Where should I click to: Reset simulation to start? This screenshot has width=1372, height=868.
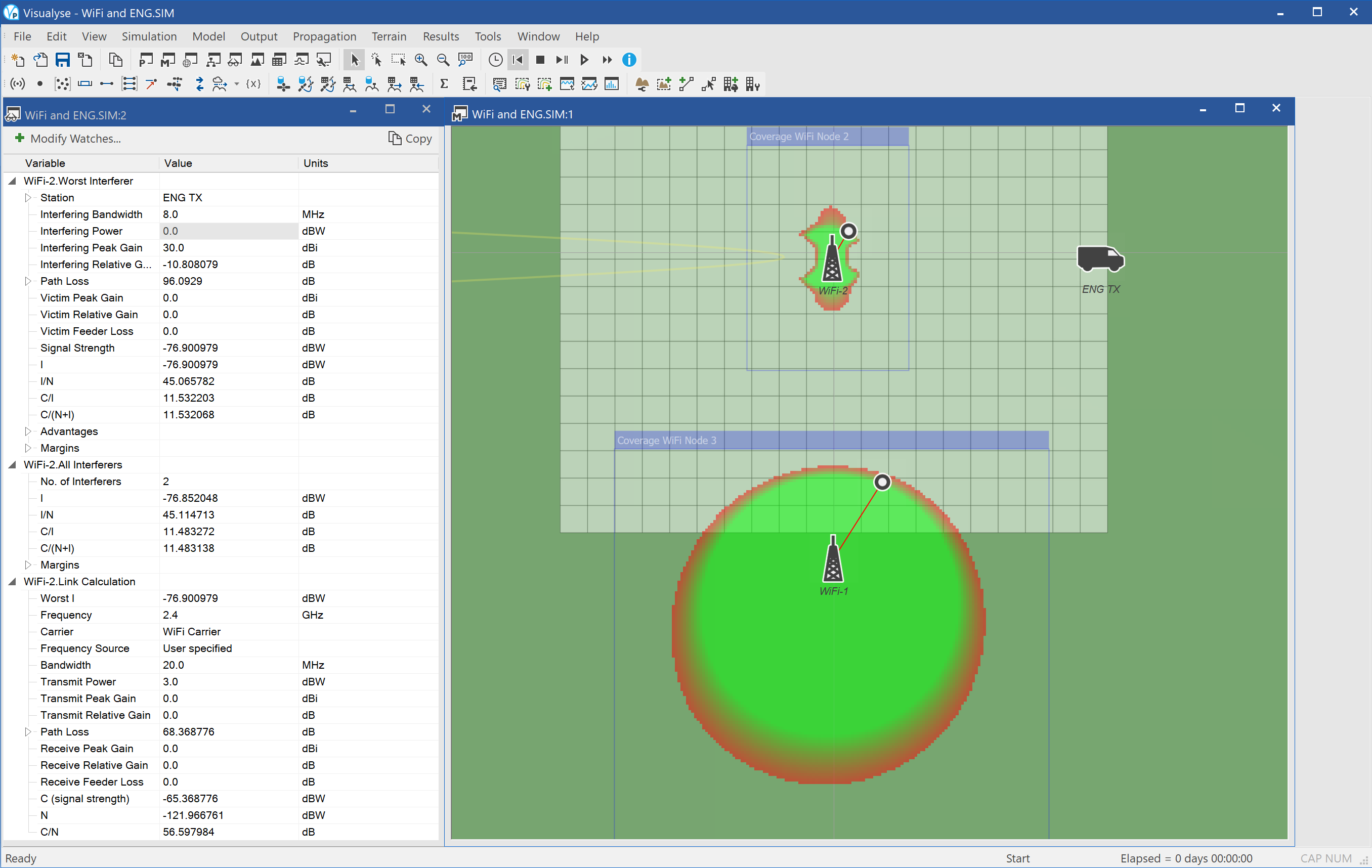[518, 60]
